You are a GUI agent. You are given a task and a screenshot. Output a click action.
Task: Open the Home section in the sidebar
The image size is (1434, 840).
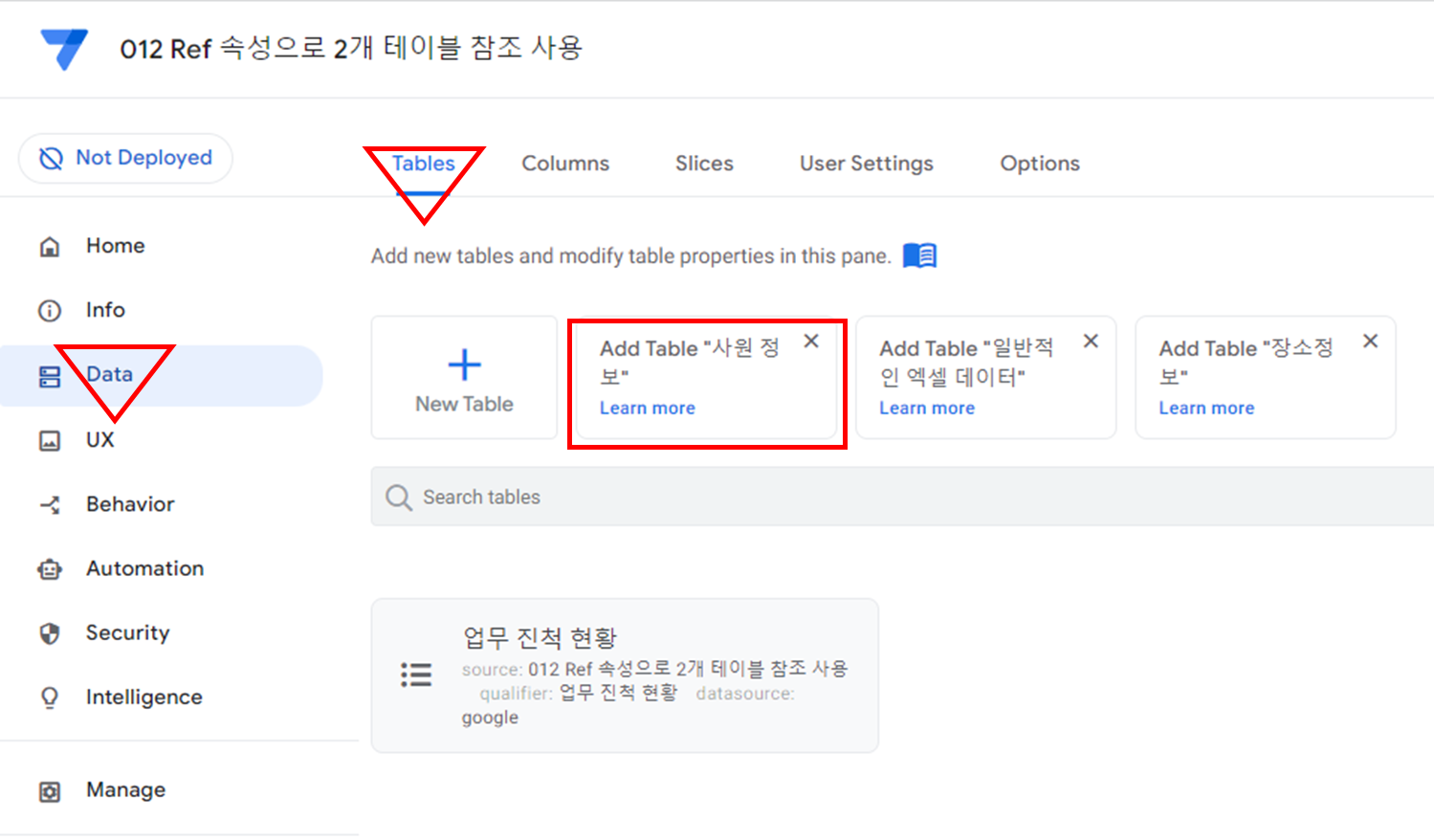115,245
